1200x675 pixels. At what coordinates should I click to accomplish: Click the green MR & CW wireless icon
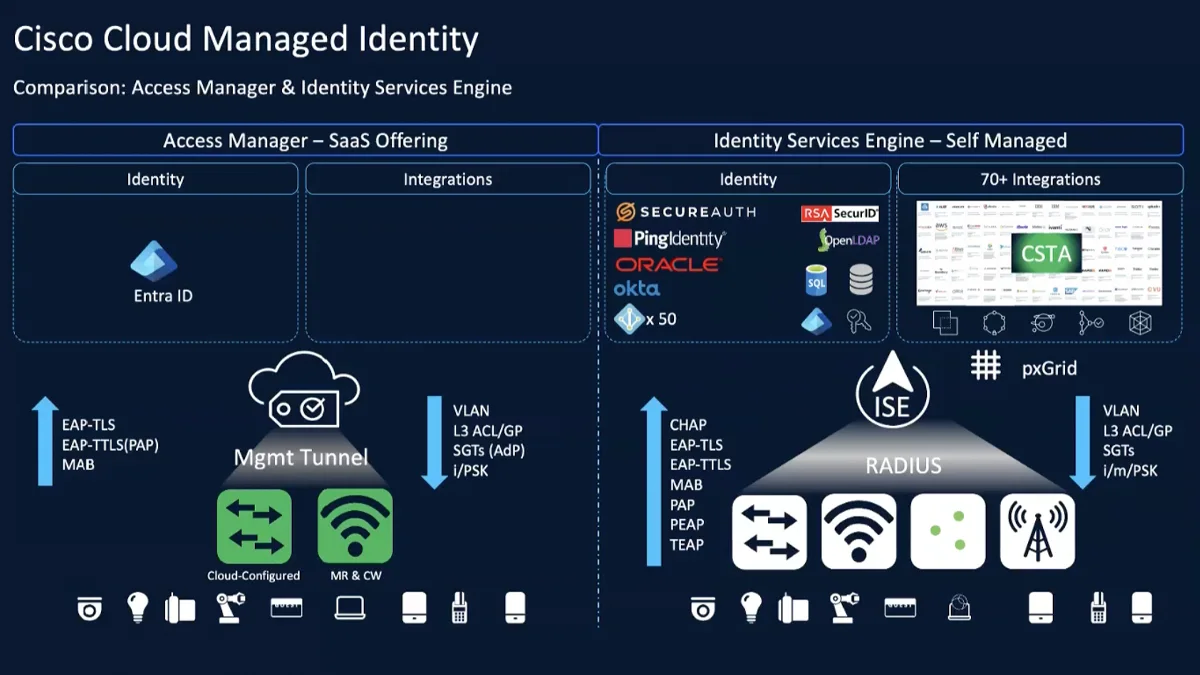pos(355,525)
